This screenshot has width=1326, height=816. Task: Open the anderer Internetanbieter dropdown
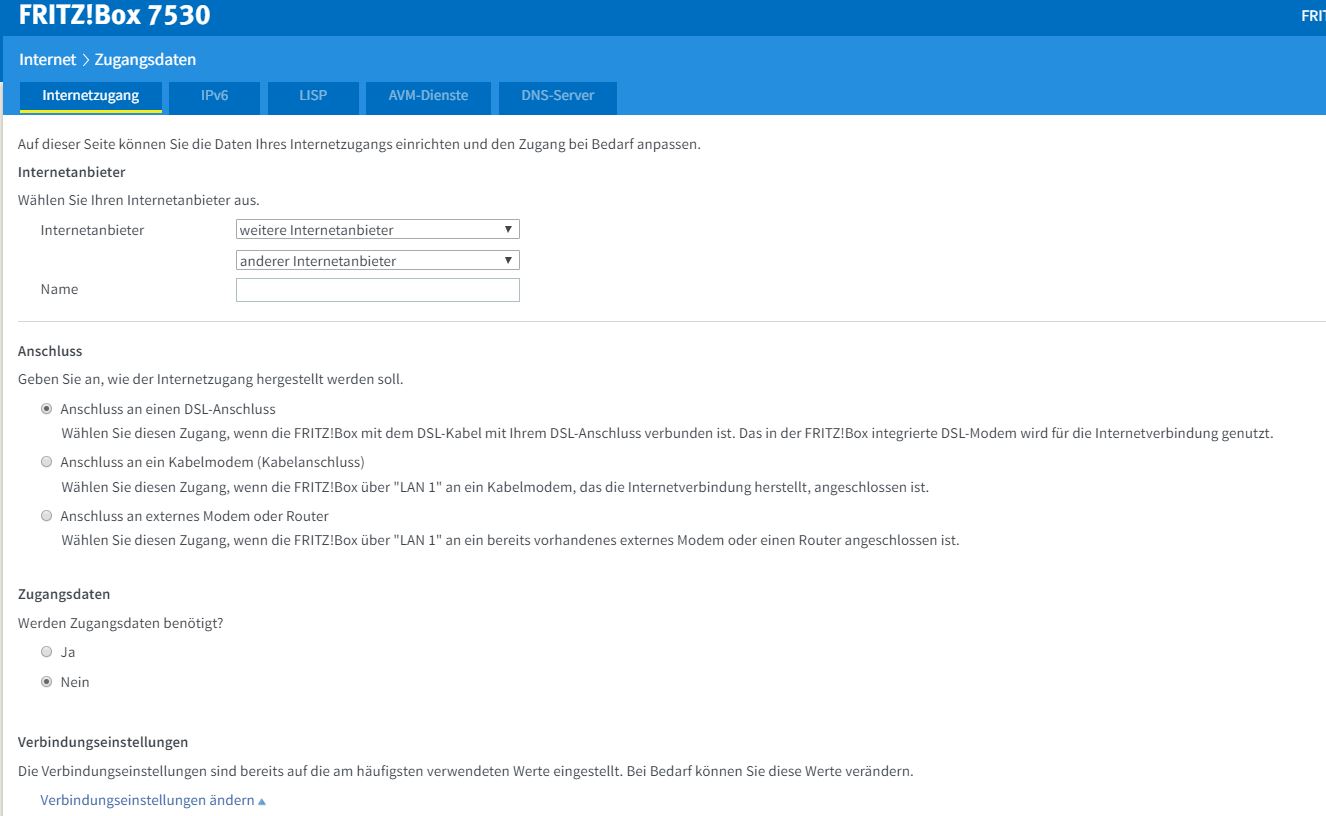(x=378, y=261)
